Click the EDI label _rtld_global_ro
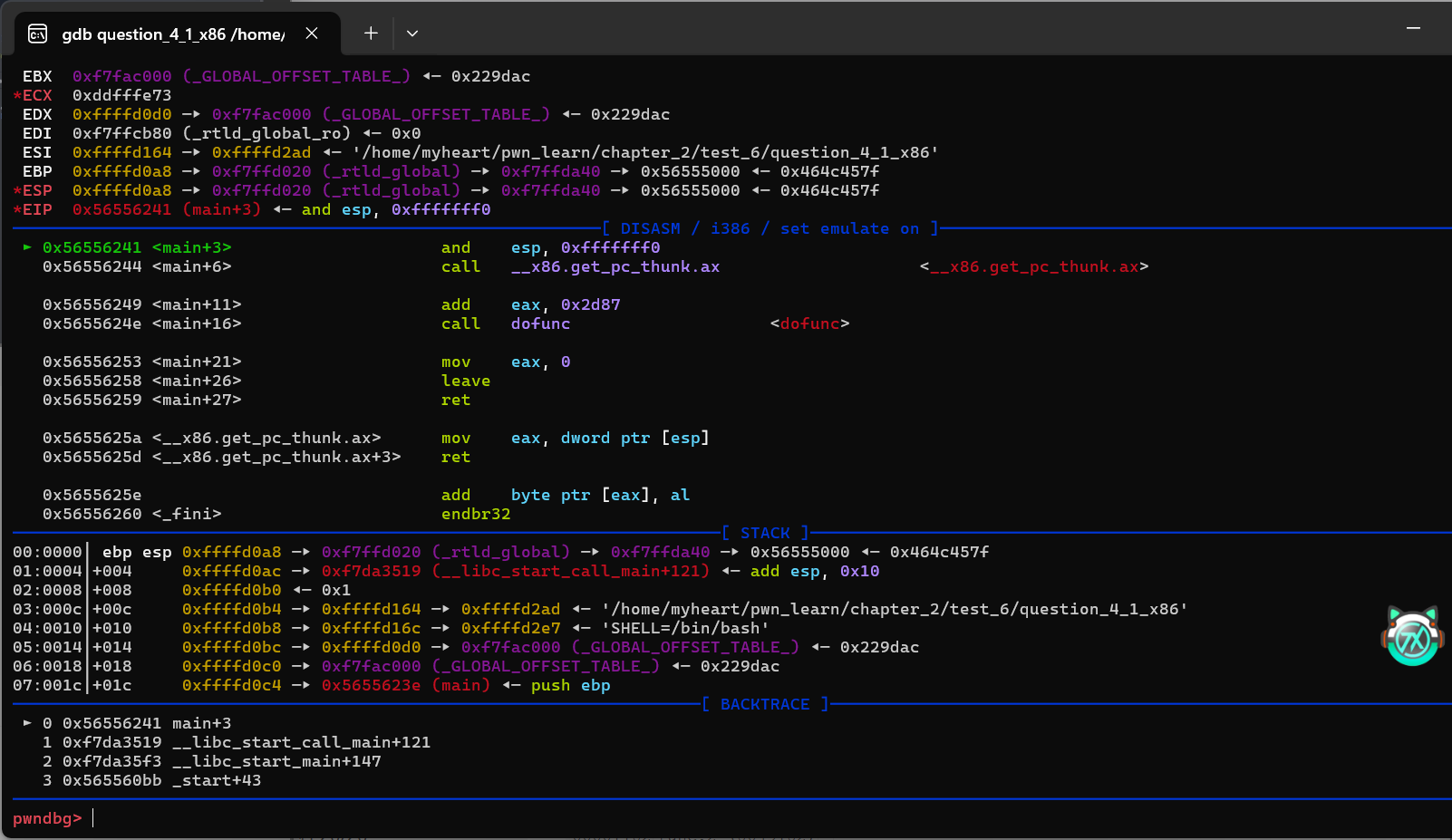Screen dimensions: 1452x840 coord(266,133)
